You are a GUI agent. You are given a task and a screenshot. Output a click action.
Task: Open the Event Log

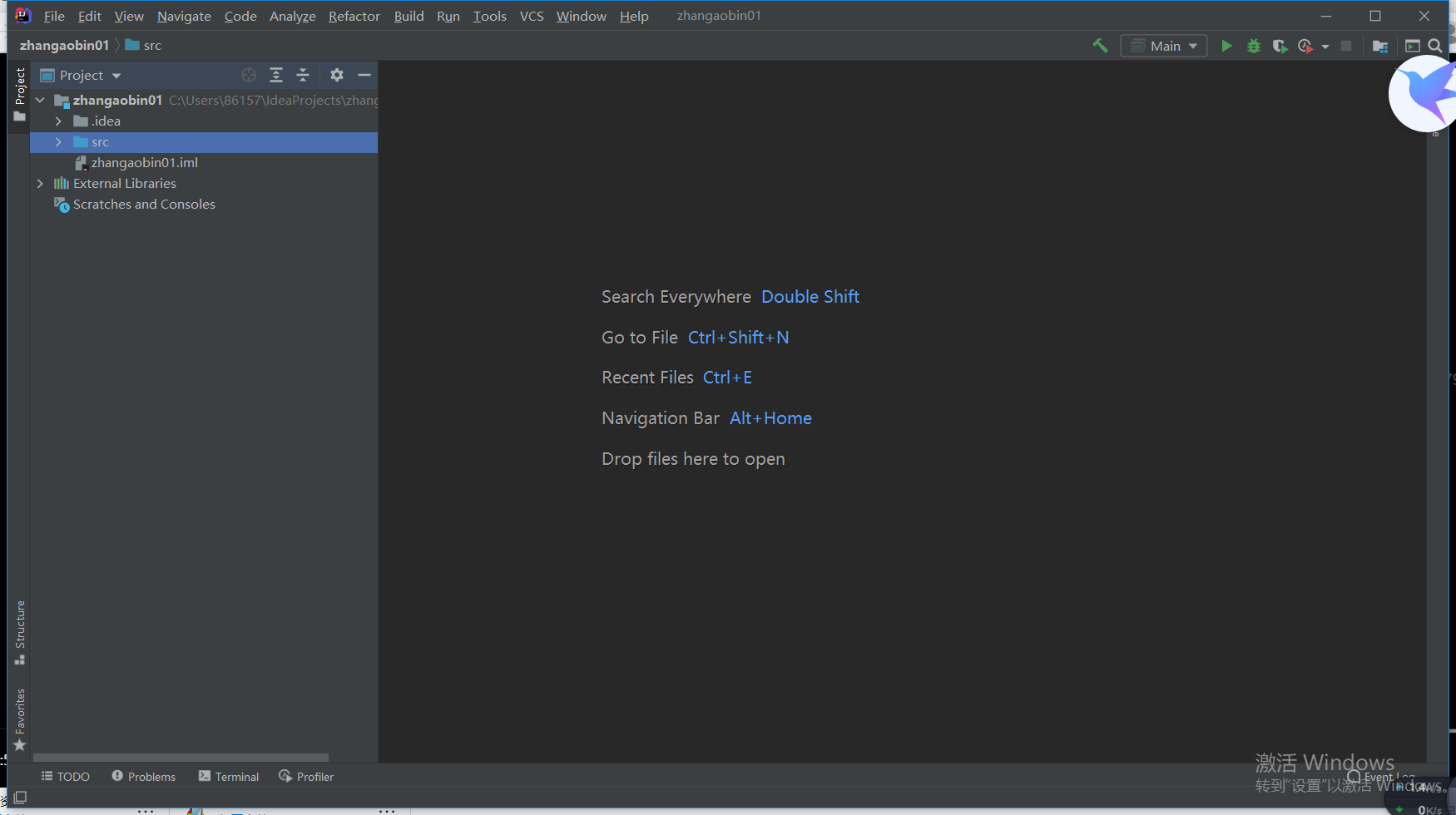pyautogui.click(x=1381, y=777)
